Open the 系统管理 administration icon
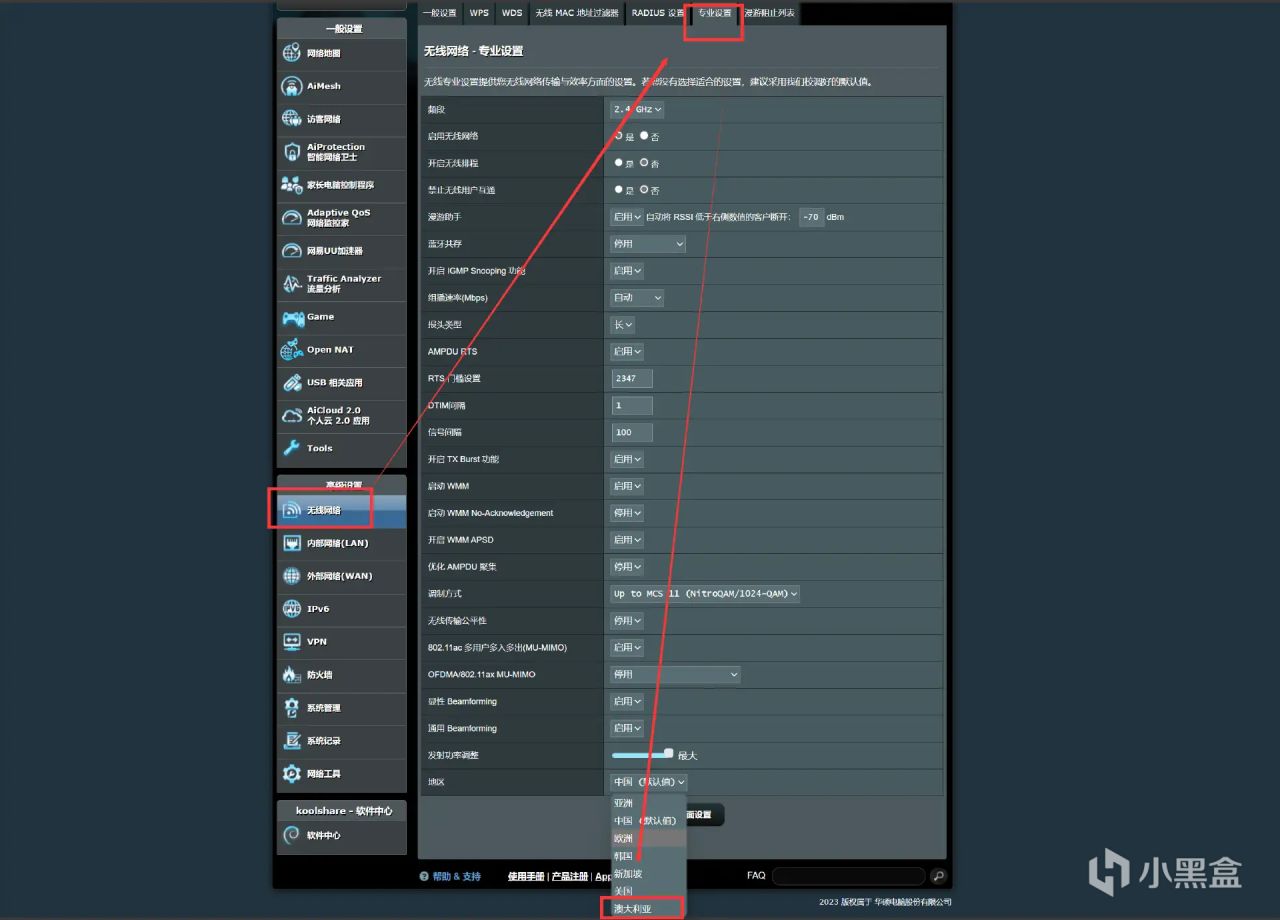 click(291, 708)
